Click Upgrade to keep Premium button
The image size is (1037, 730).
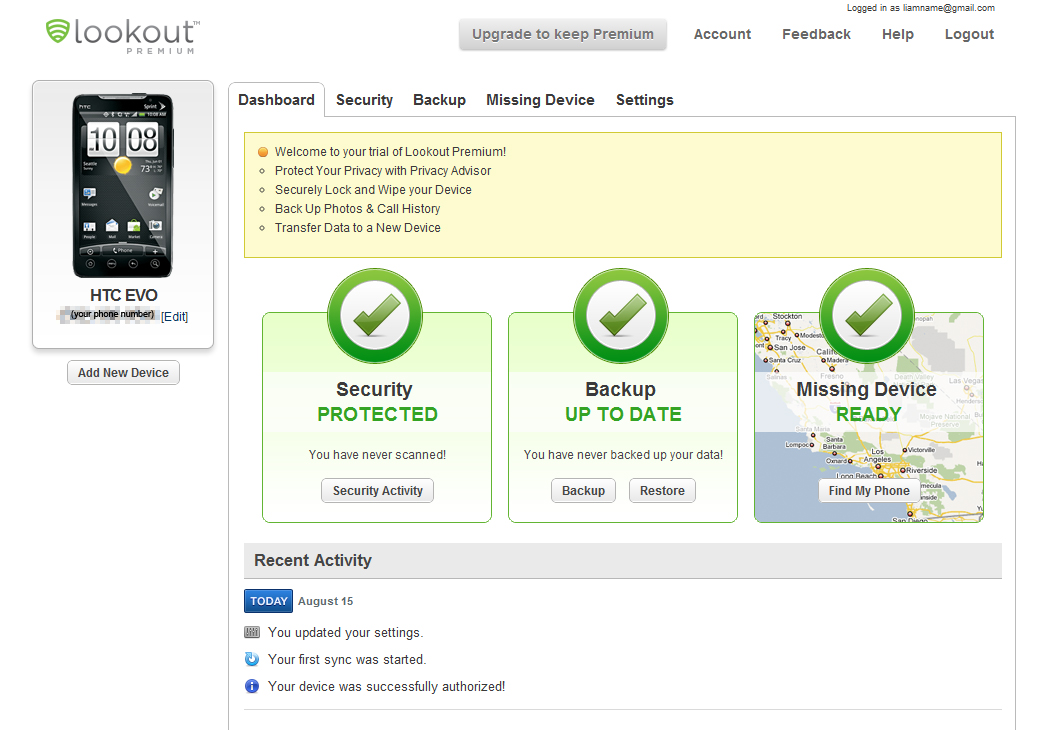click(x=563, y=34)
